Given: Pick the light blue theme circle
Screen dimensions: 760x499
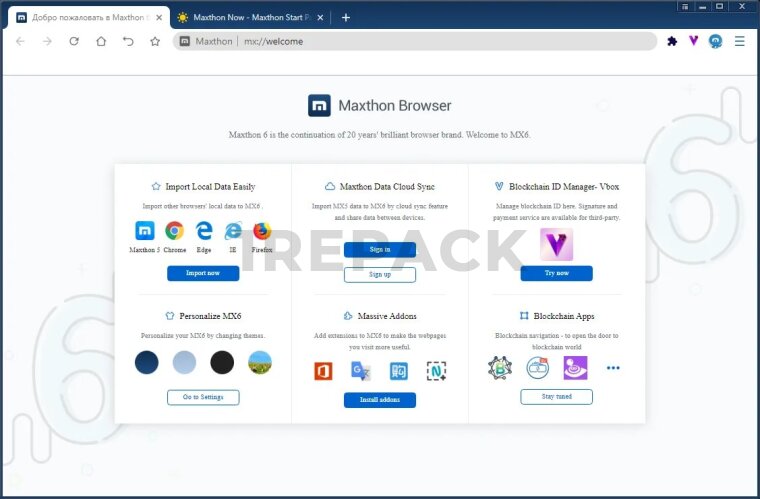Looking at the screenshot, I should 184,362.
